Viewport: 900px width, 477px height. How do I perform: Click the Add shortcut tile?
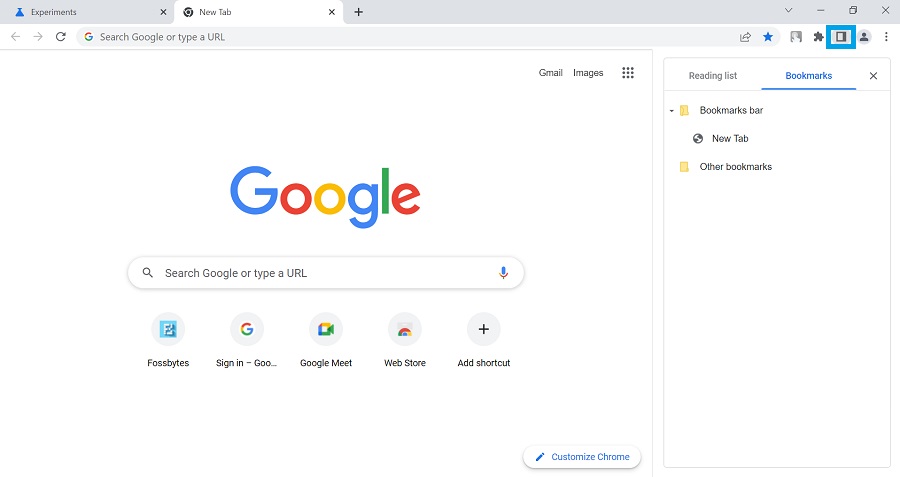click(483, 329)
